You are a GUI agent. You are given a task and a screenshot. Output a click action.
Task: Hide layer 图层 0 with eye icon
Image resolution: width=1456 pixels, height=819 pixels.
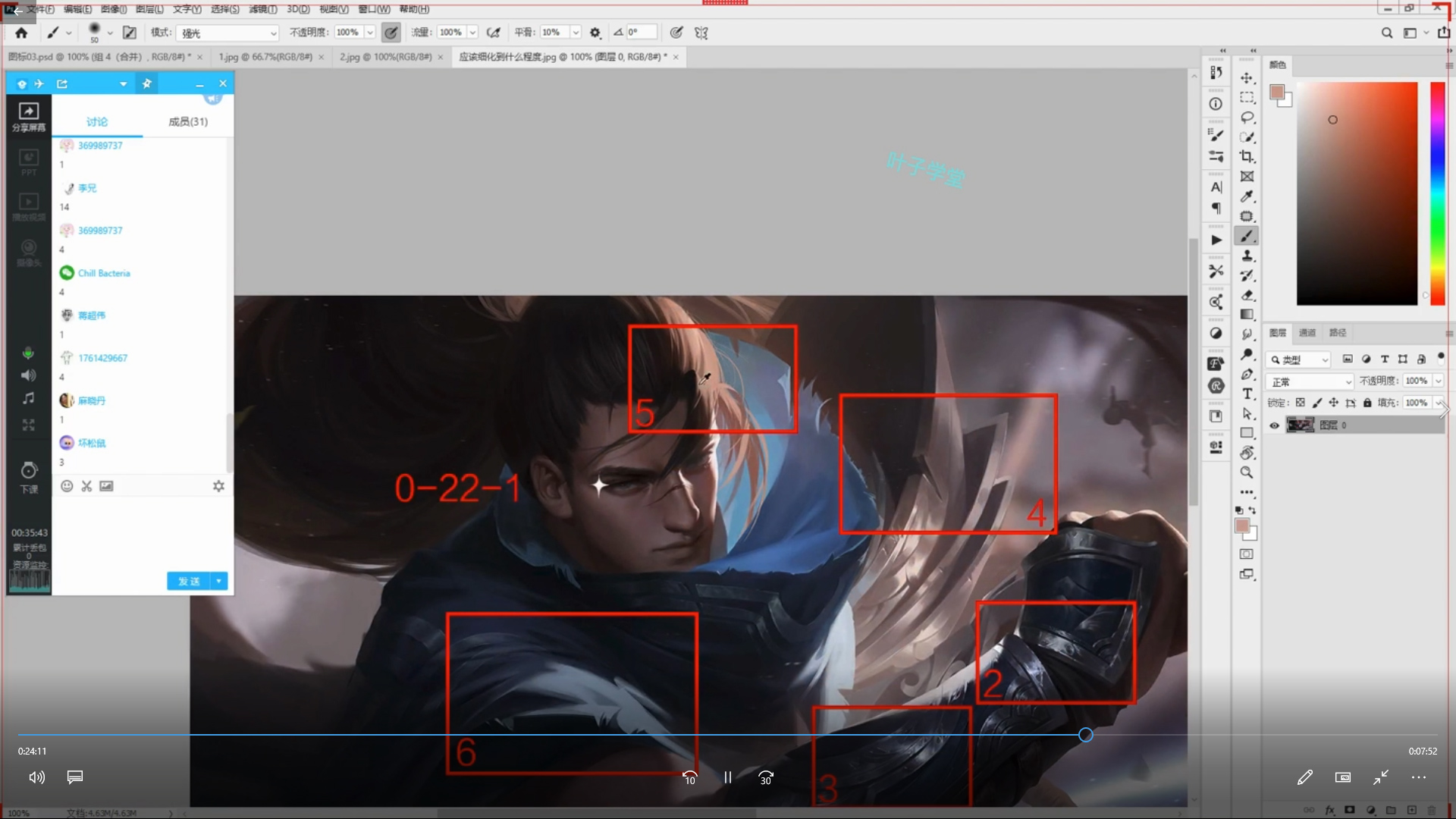[x=1275, y=425]
